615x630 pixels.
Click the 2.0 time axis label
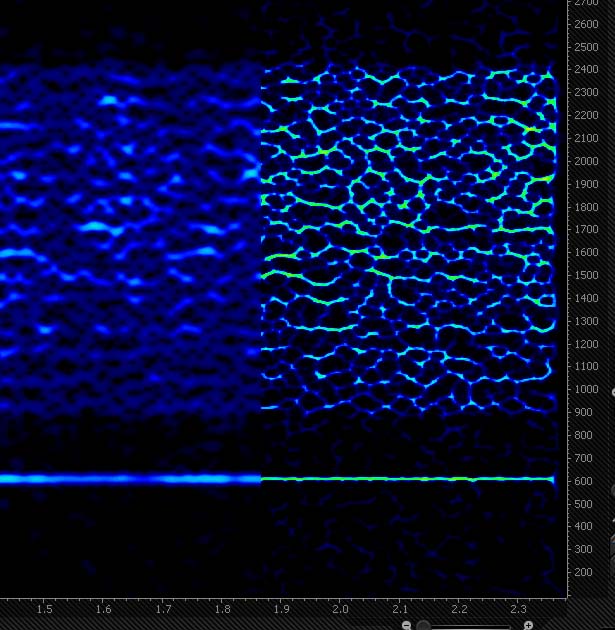(x=340, y=609)
